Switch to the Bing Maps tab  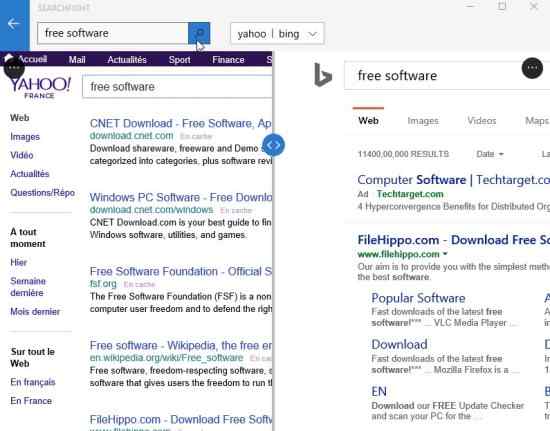point(537,121)
